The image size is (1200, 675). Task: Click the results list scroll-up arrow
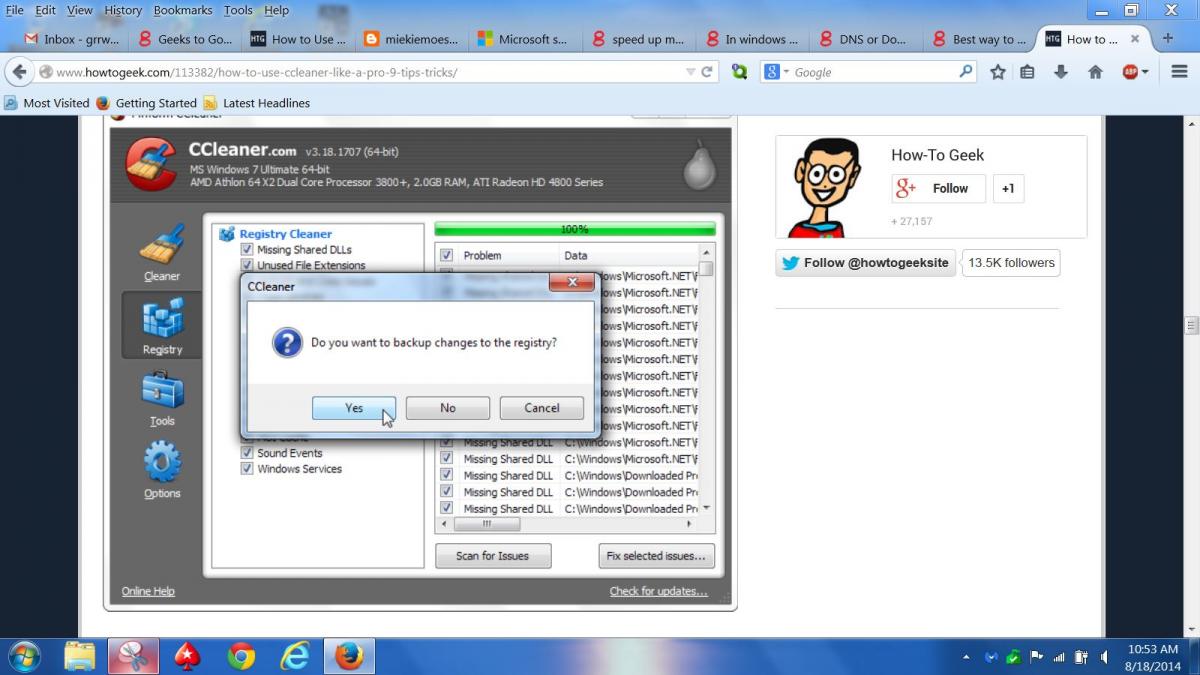click(x=706, y=254)
